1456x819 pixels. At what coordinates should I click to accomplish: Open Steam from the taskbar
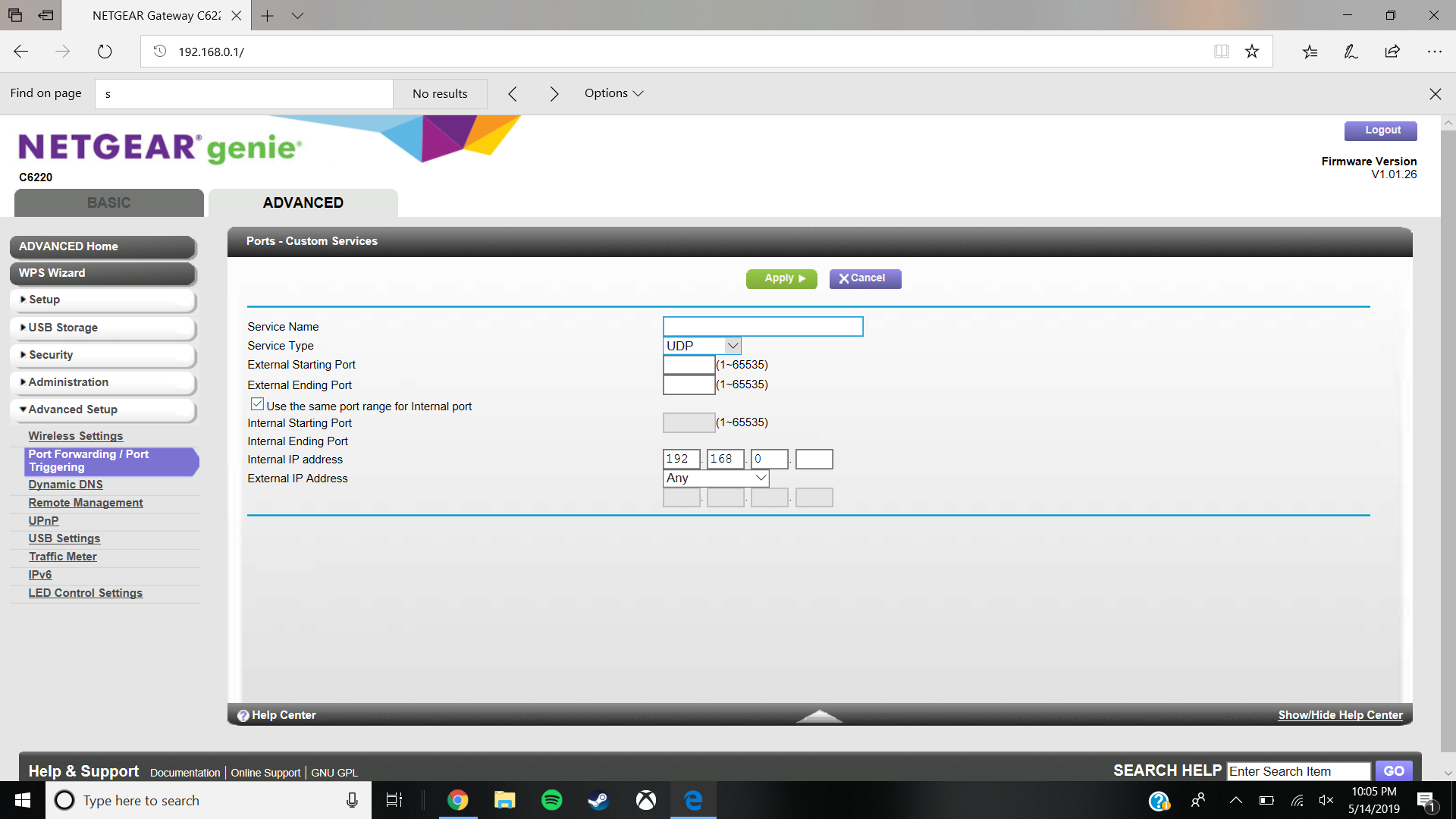[598, 800]
